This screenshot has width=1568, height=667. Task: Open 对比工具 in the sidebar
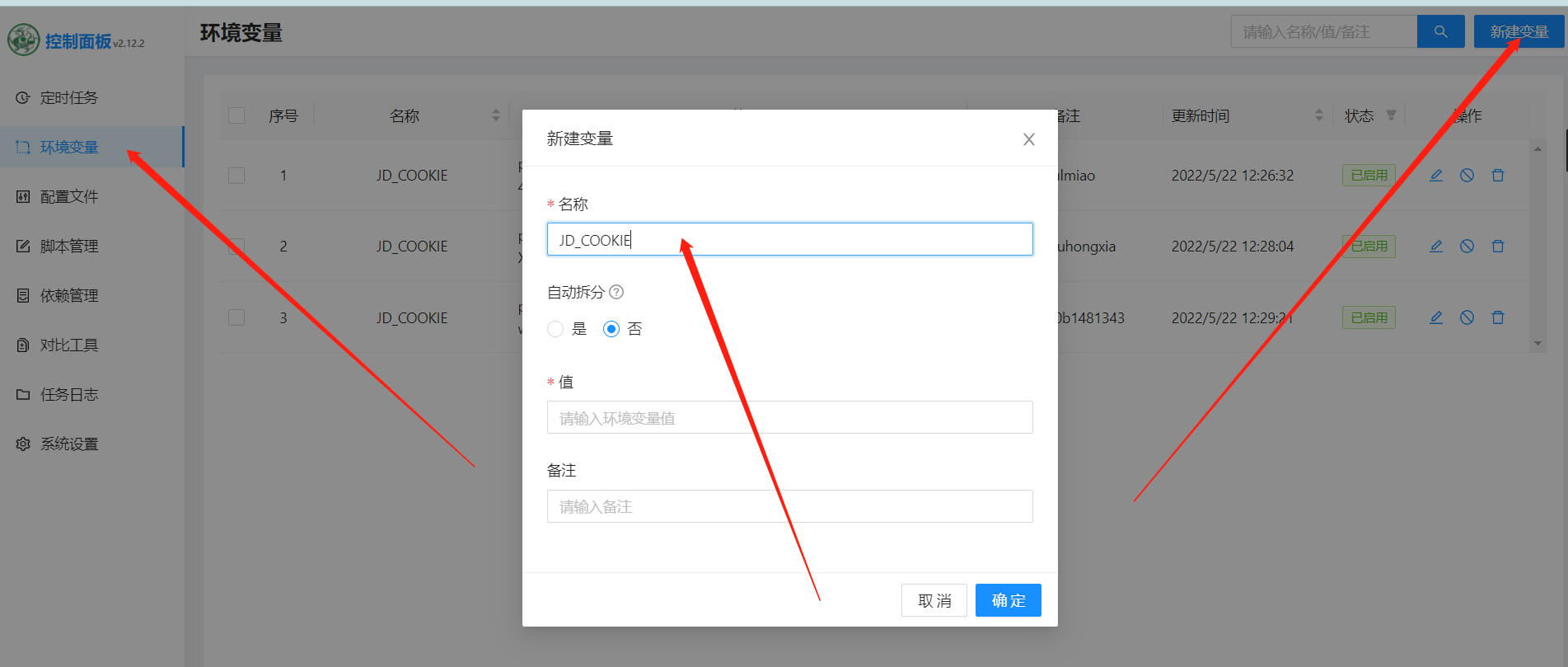point(91,345)
